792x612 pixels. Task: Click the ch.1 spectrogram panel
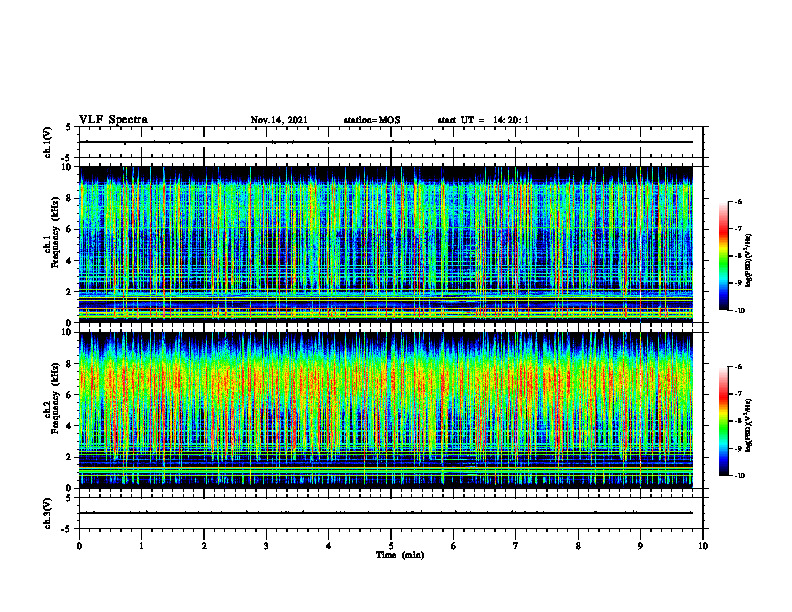[386, 244]
